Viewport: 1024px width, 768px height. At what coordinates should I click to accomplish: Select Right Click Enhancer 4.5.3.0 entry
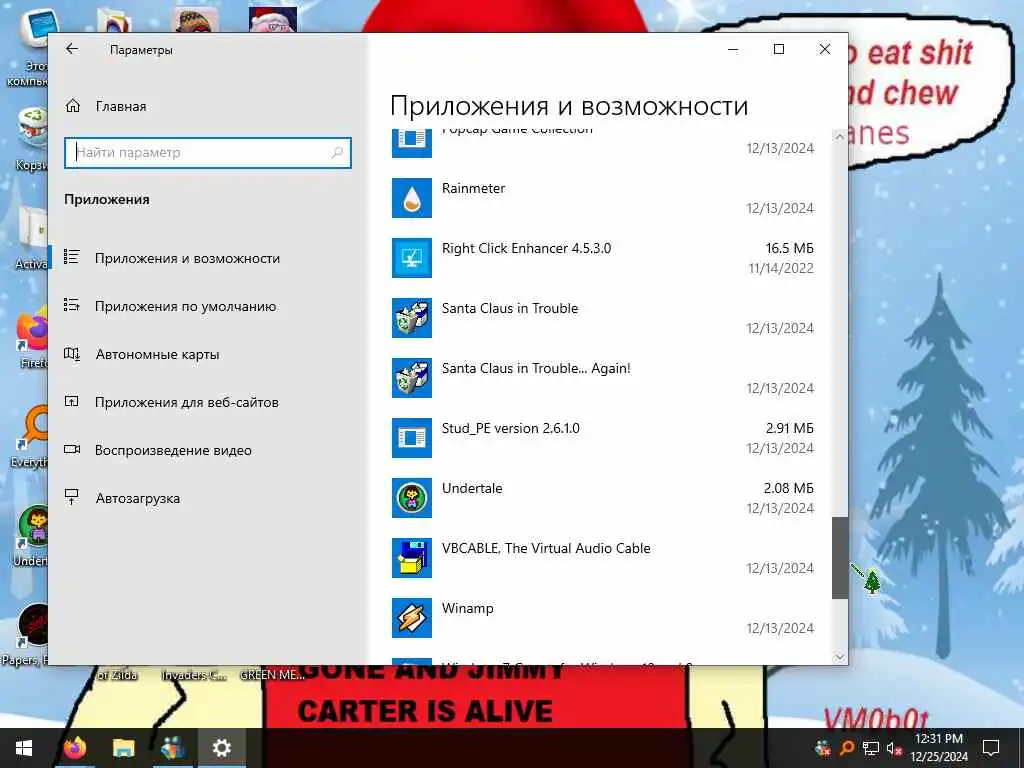(526, 248)
